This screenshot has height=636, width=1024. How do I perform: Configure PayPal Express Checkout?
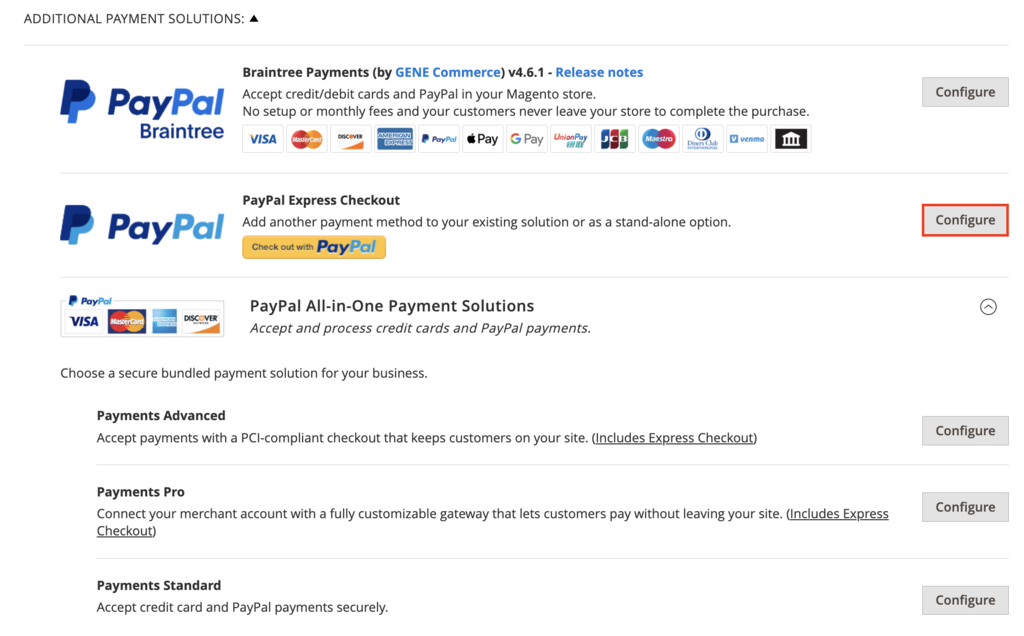pos(964,219)
